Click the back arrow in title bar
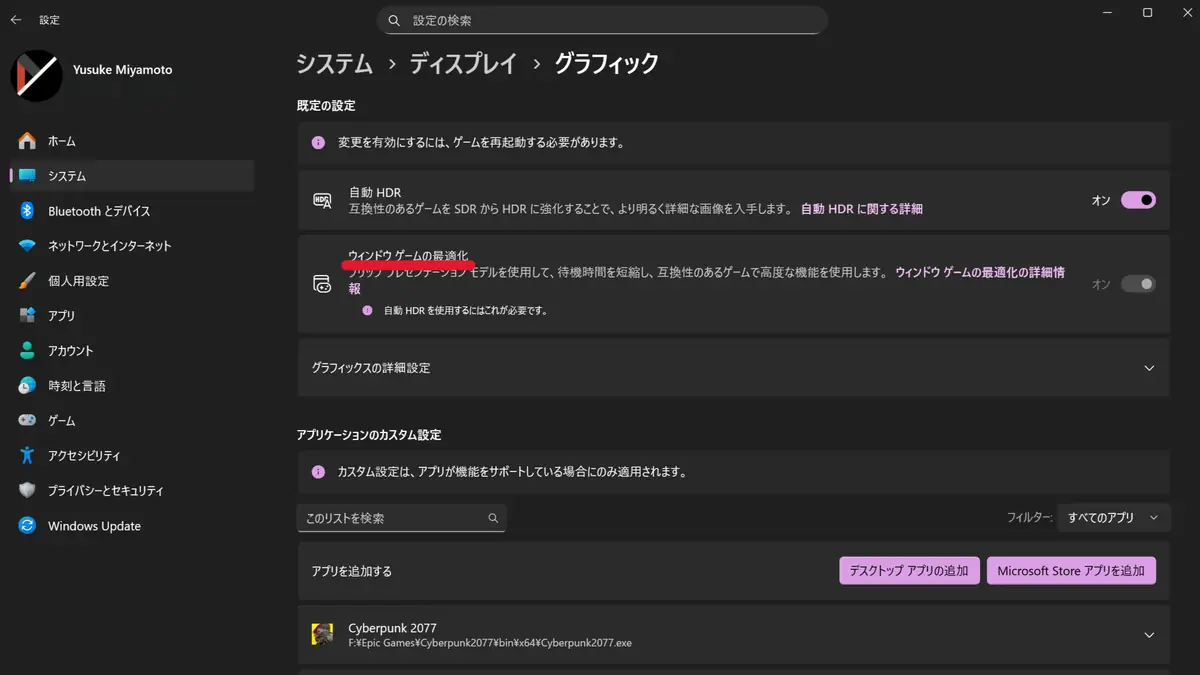This screenshot has height=675, width=1200. (x=16, y=20)
